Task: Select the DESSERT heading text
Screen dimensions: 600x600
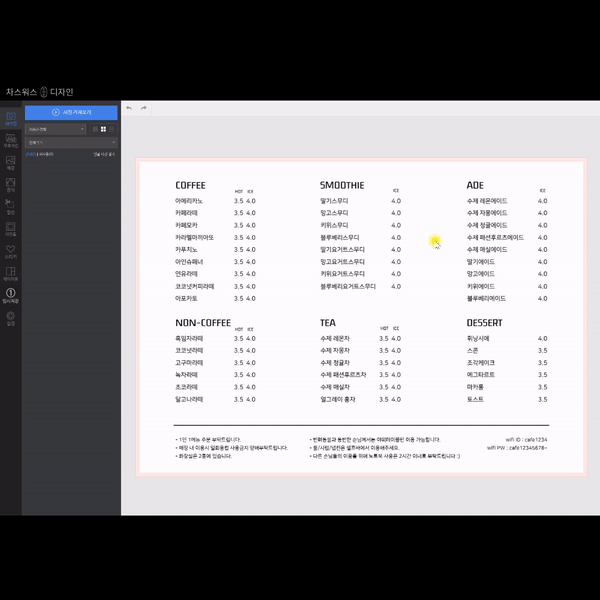Action: [484, 323]
